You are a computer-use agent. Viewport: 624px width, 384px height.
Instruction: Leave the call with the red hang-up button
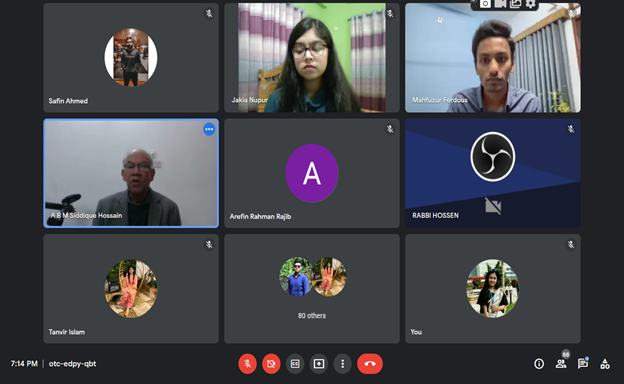click(370, 364)
